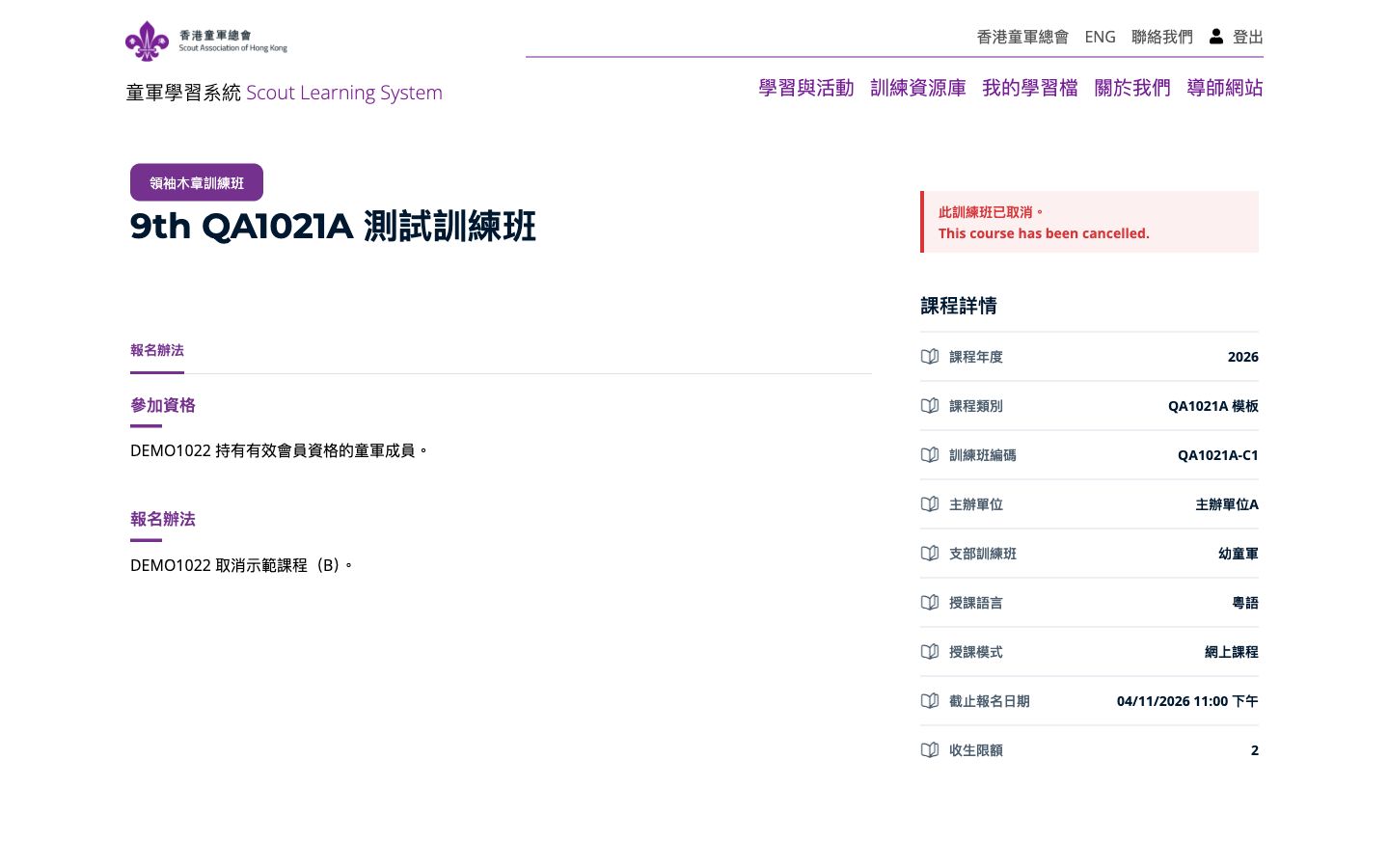The height and width of the screenshot is (868, 1389).
Task: Click the book icon next to 授課語言
Action: (x=930, y=603)
